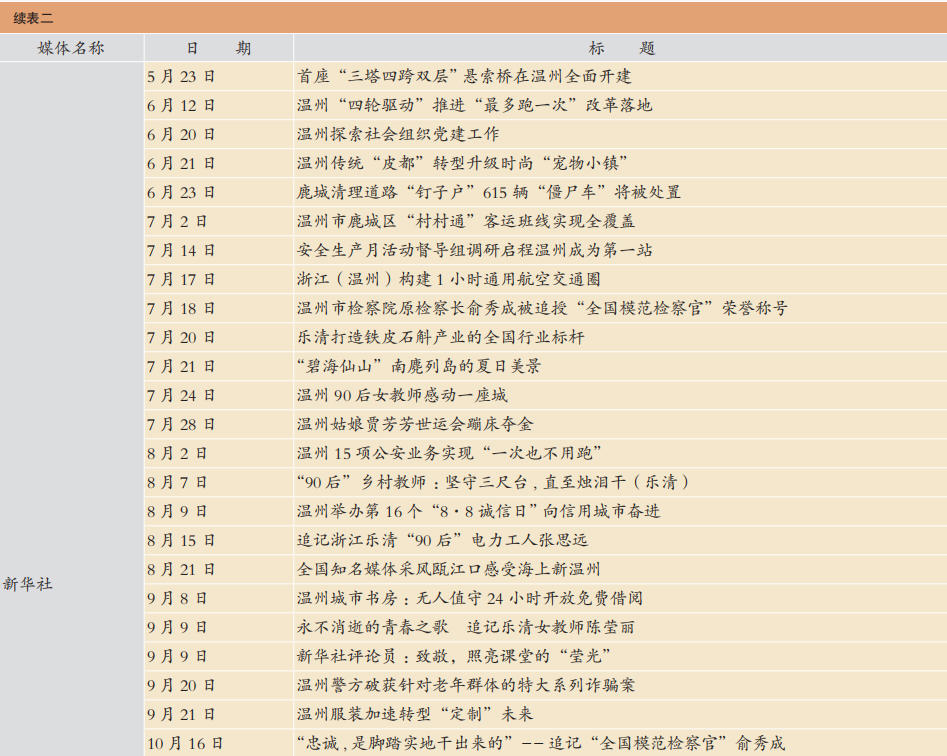The height and width of the screenshot is (756, 947).
Task: Click the date cell "7月17日"
Action: [181, 280]
